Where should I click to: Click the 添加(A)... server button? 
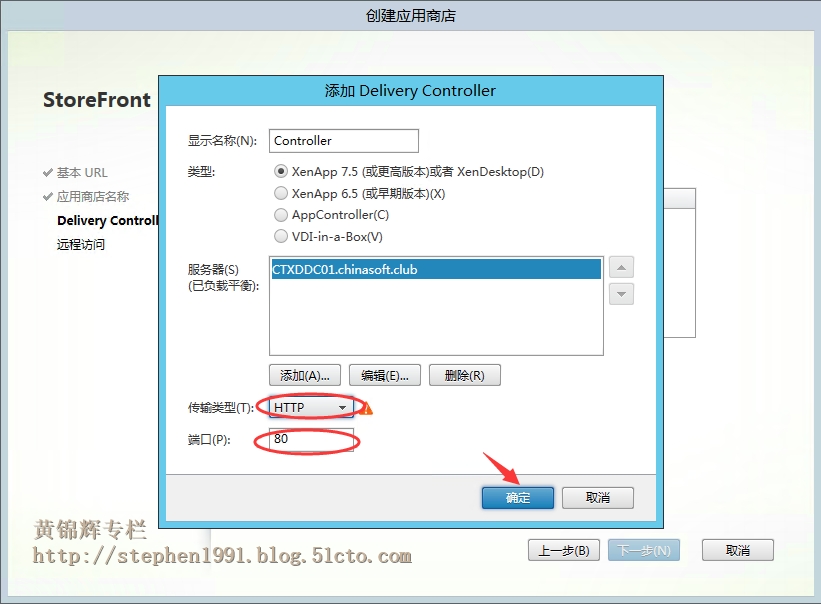[x=305, y=375]
